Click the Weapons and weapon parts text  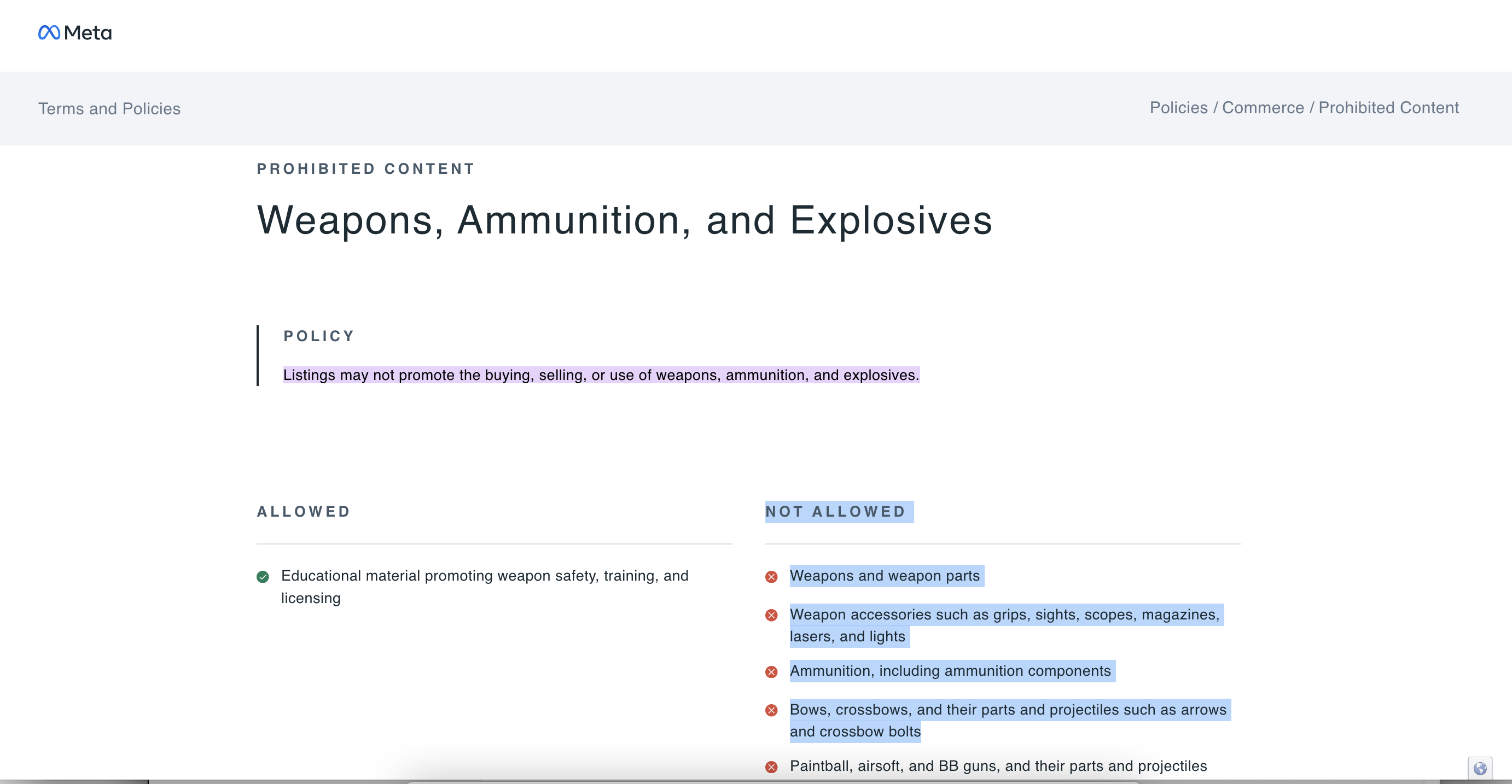click(x=886, y=576)
